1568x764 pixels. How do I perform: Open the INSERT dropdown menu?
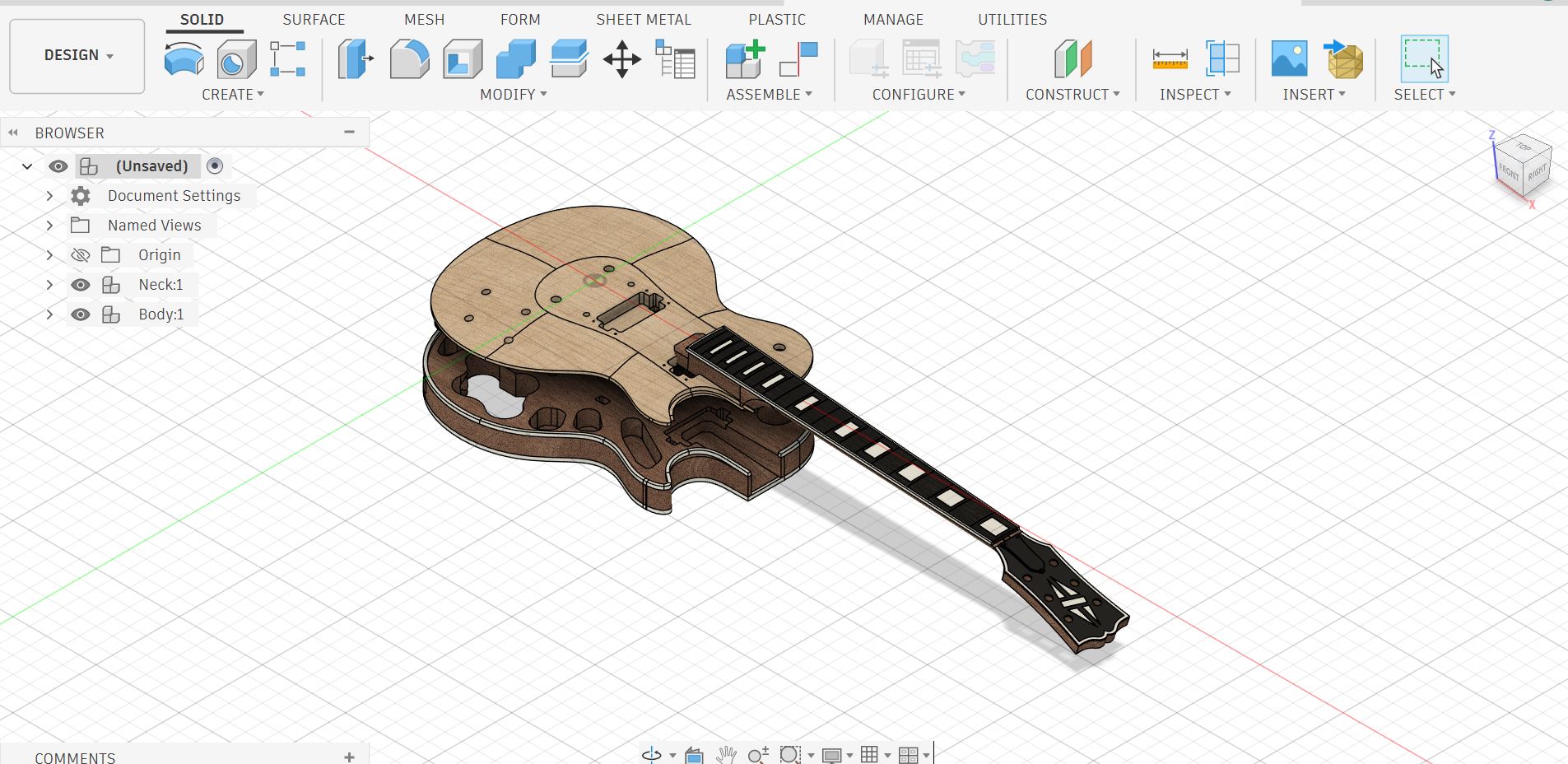pos(1314,95)
